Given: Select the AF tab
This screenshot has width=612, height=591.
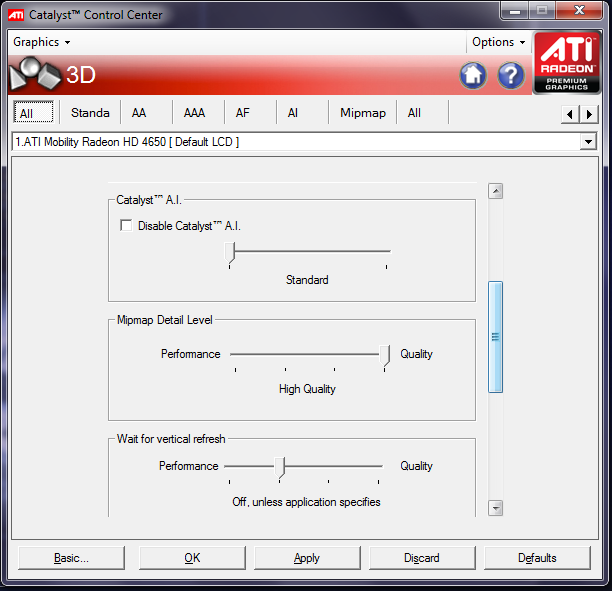Looking at the screenshot, I should (x=243, y=113).
